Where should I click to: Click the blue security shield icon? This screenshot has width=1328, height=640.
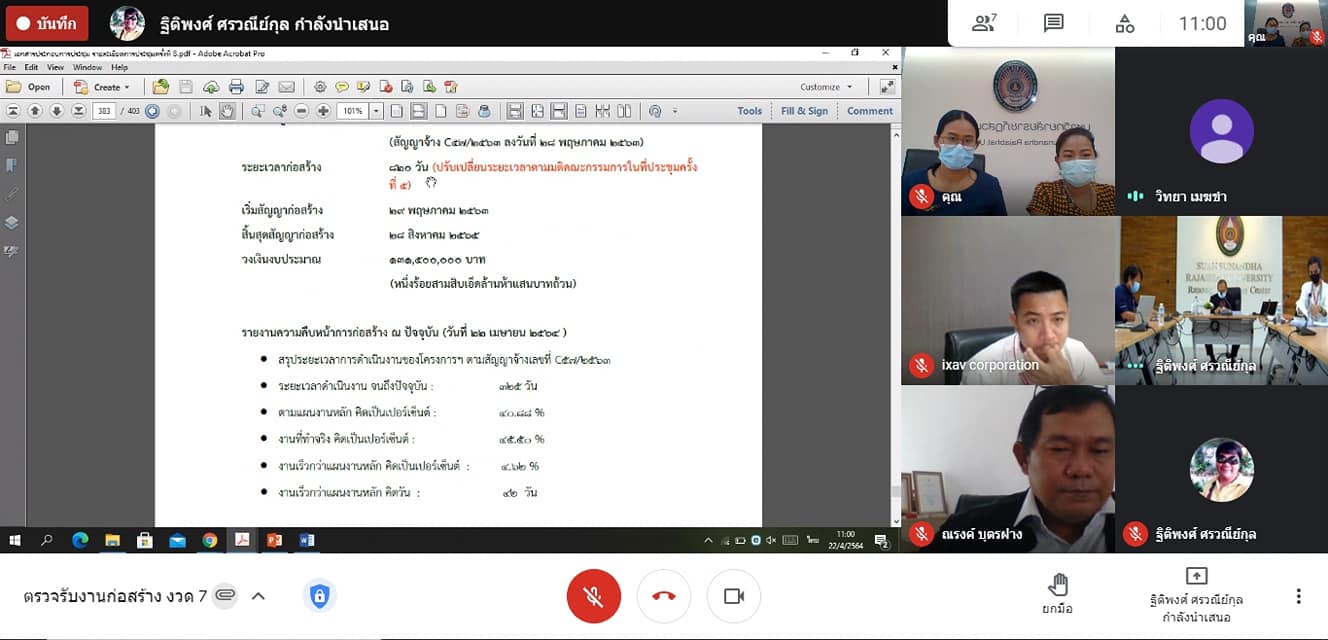319,597
